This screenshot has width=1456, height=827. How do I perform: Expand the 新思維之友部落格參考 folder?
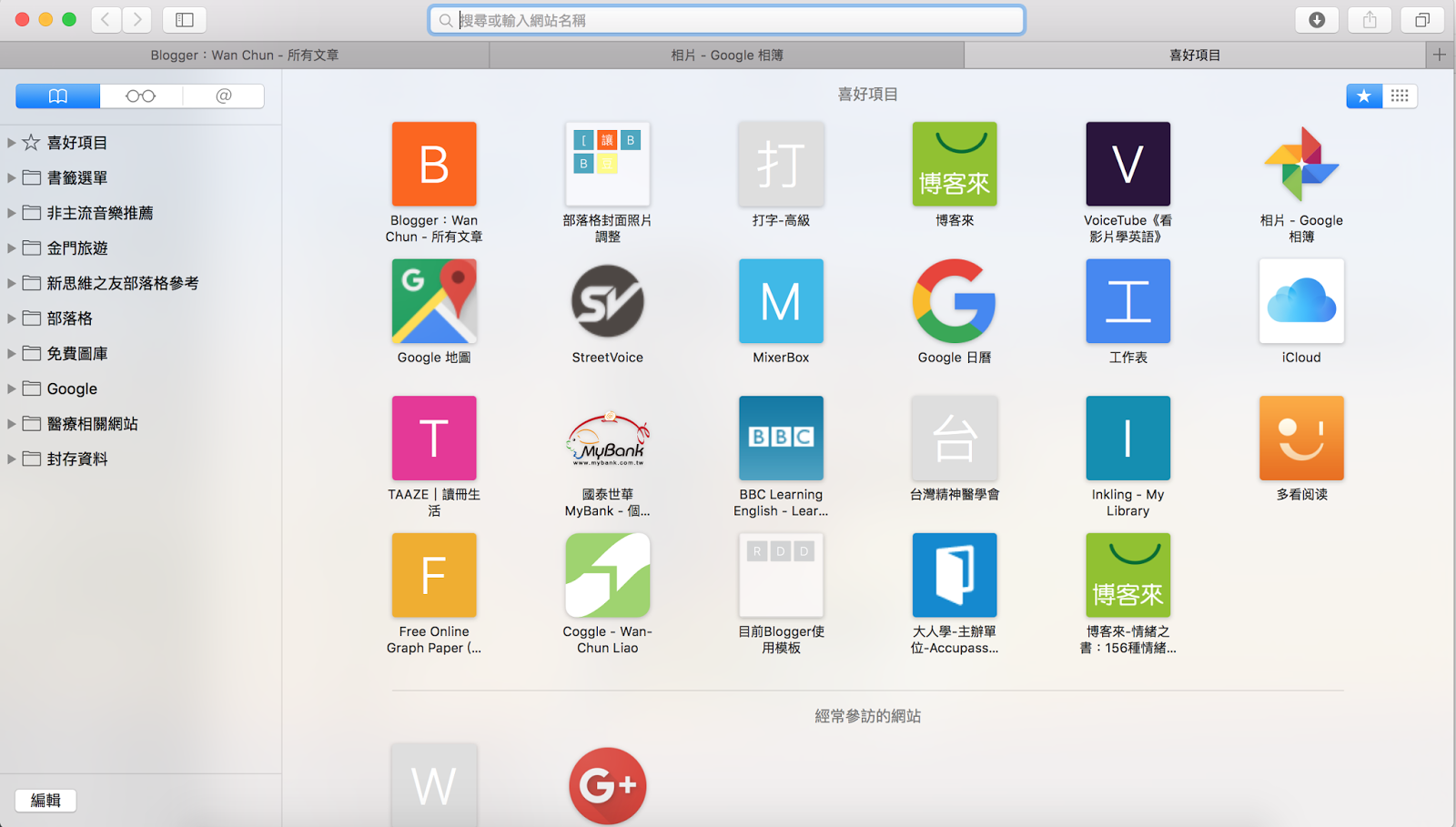(x=11, y=283)
